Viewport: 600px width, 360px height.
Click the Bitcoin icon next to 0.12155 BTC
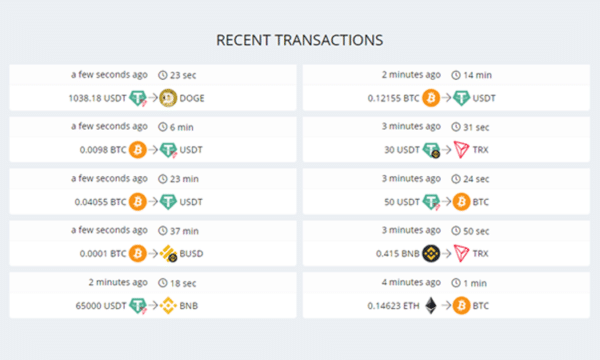[431, 98]
